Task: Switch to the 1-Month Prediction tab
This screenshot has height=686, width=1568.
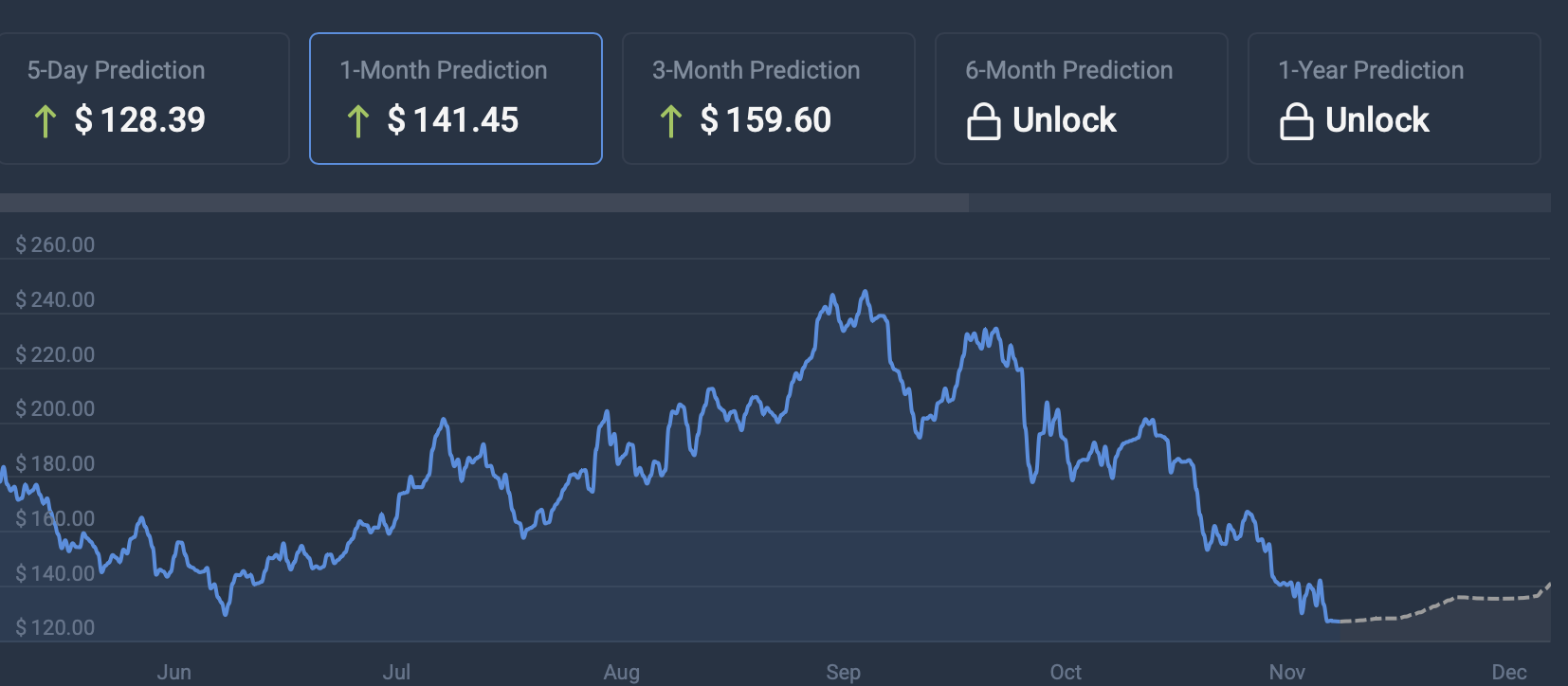Action: click(455, 99)
